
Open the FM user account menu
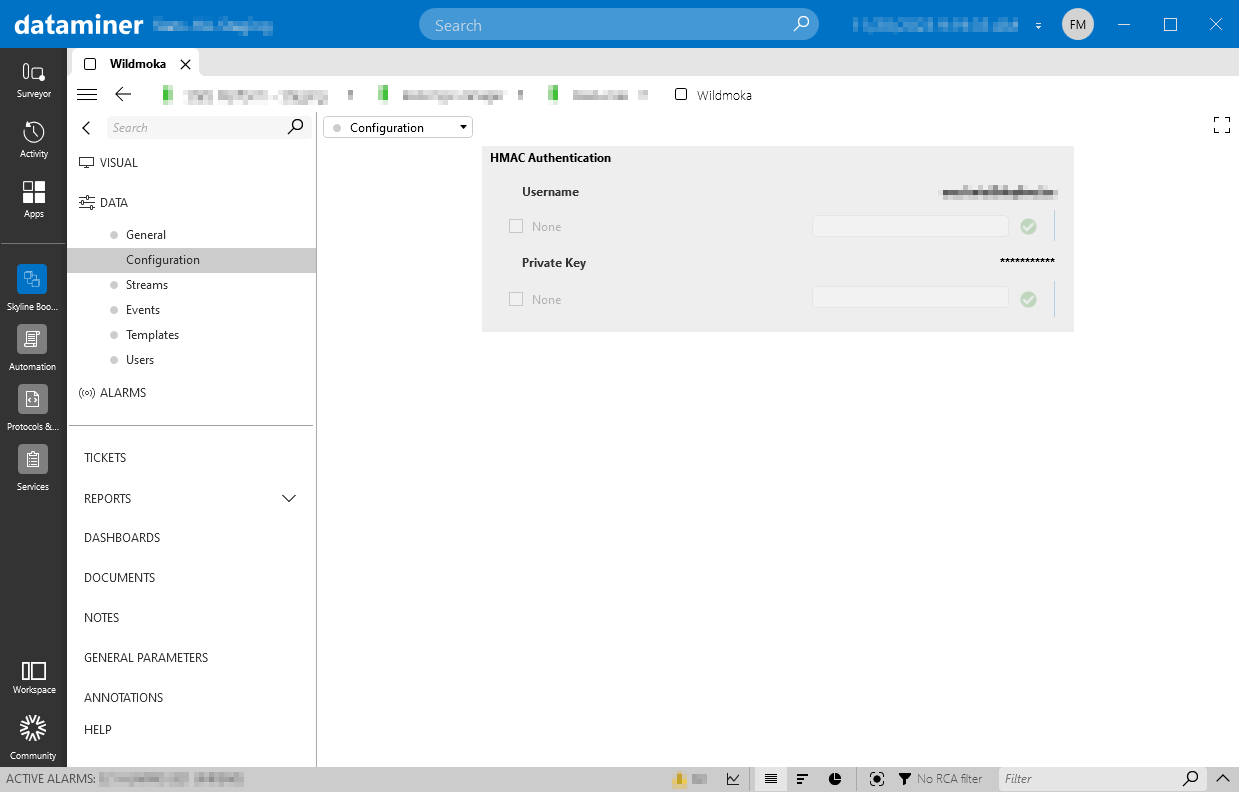[x=1078, y=24]
